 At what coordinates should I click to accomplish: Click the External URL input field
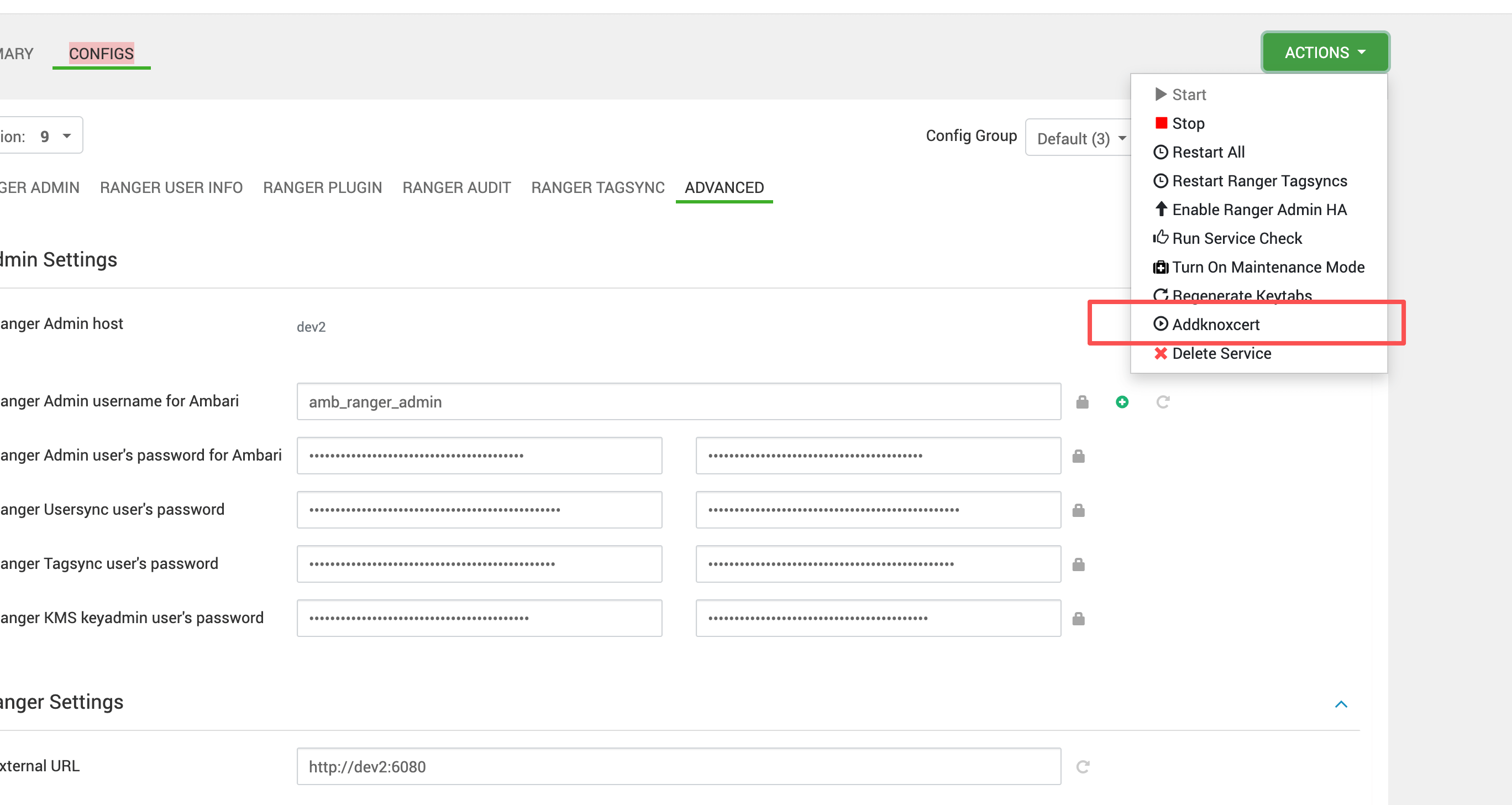click(x=678, y=767)
